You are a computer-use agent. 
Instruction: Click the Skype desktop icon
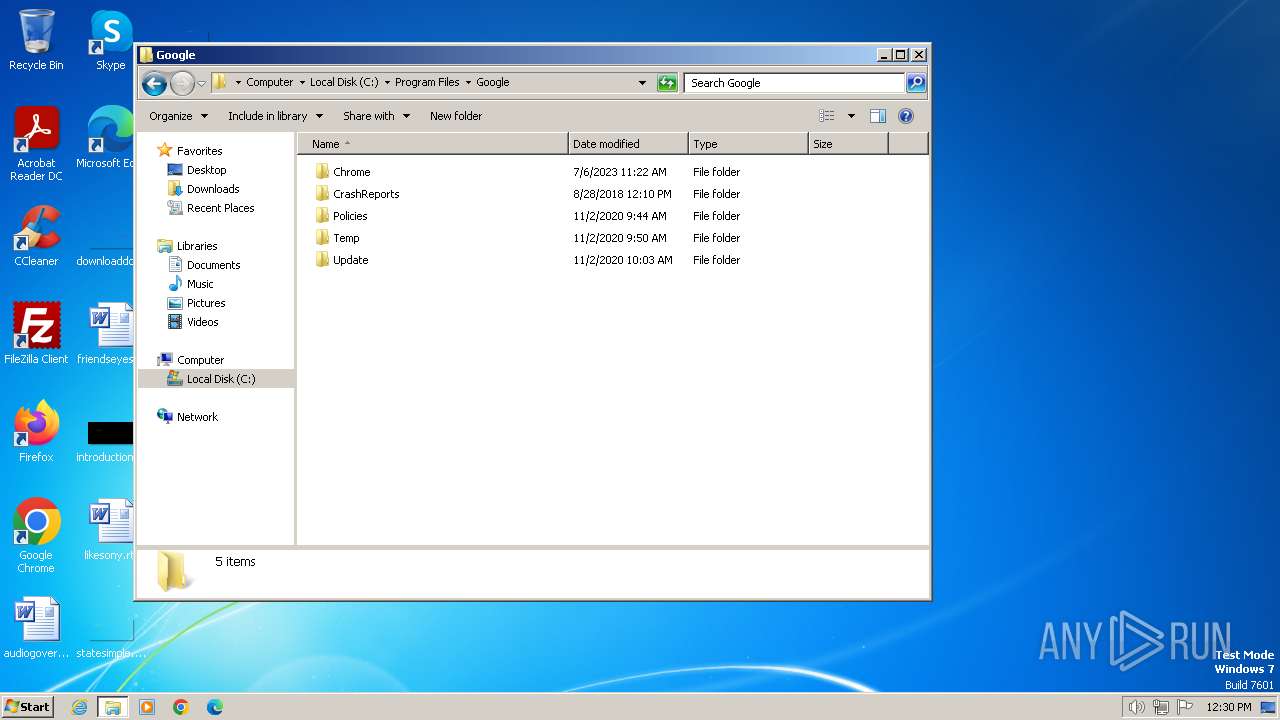(110, 40)
